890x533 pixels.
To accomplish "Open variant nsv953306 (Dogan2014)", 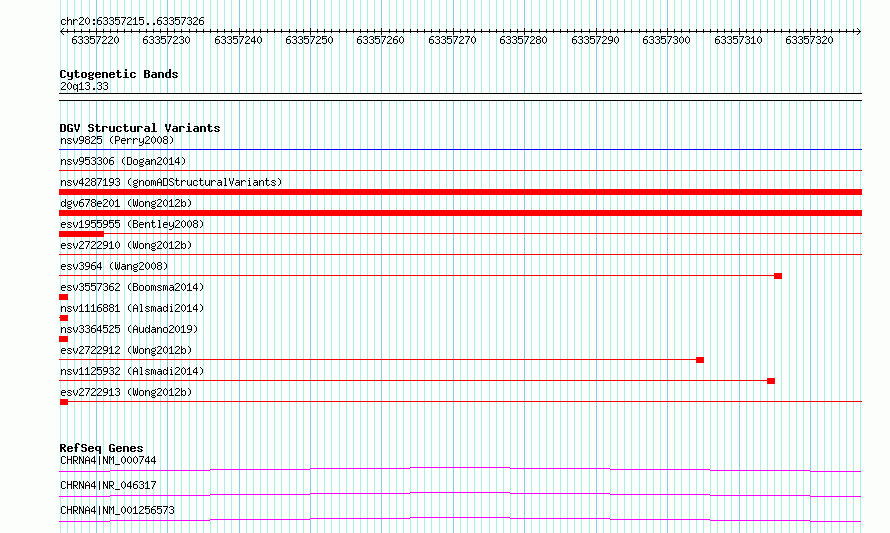I will point(123,161).
